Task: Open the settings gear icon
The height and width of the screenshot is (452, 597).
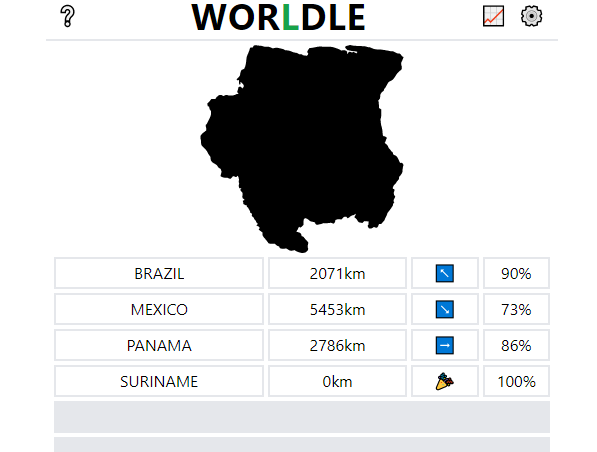Action: click(x=531, y=16)
